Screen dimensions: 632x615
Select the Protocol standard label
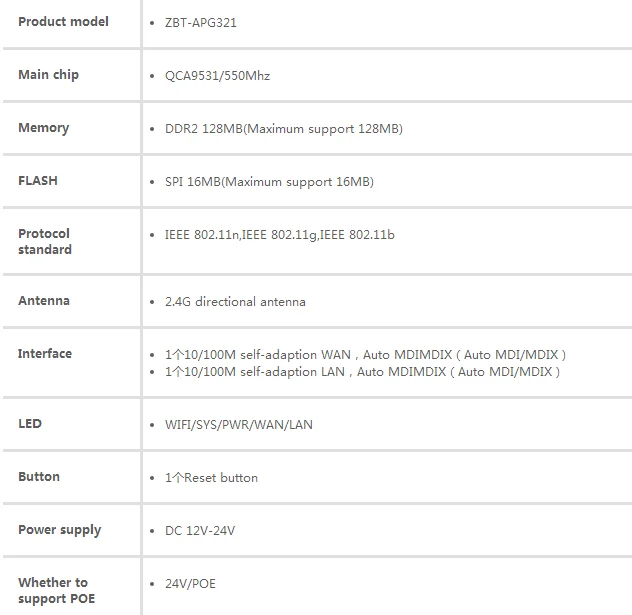45,241
